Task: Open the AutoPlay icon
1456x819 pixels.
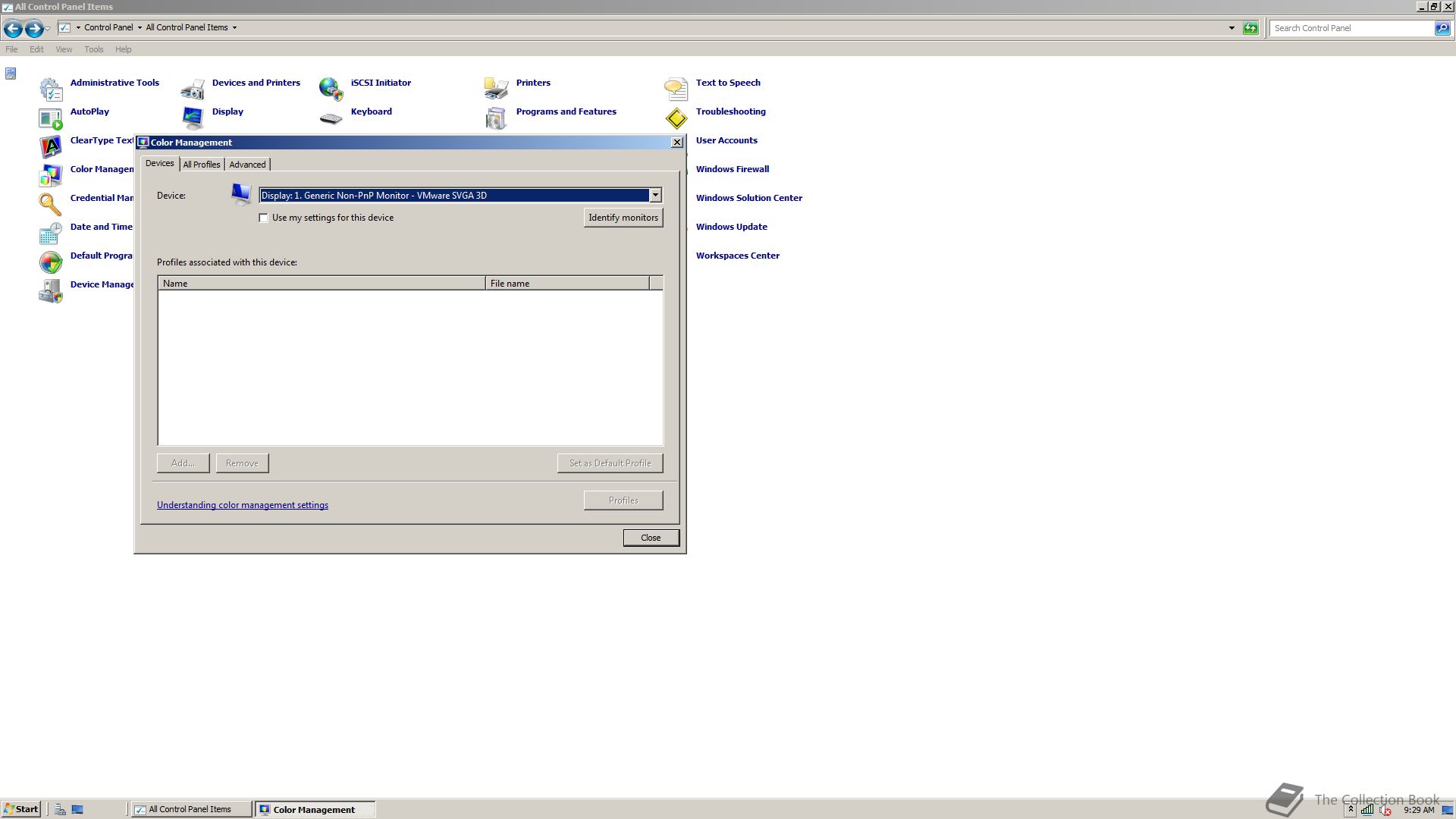Action: tap(51, 118)
